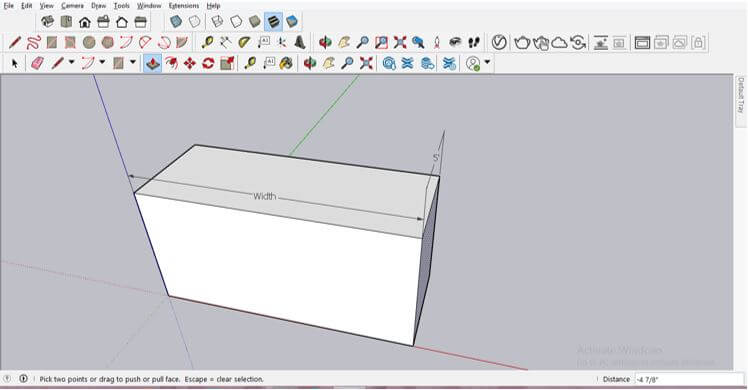The width and height of the screenshot is (748, 390).
Task: Select the Circle tool
Action: pos(89,42)
